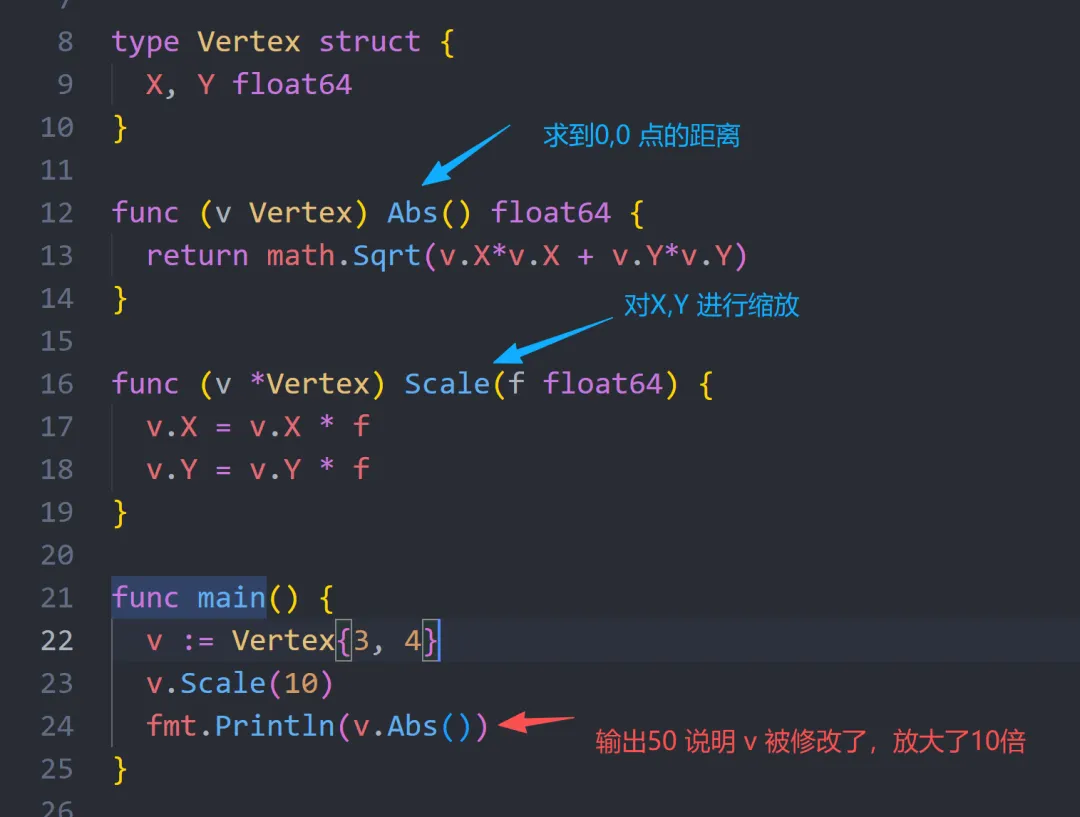This screenshot has width=1080, height=817.
Task: Click the return keyword on line 13
Action: pyautogui.click(x=197, y=256)
